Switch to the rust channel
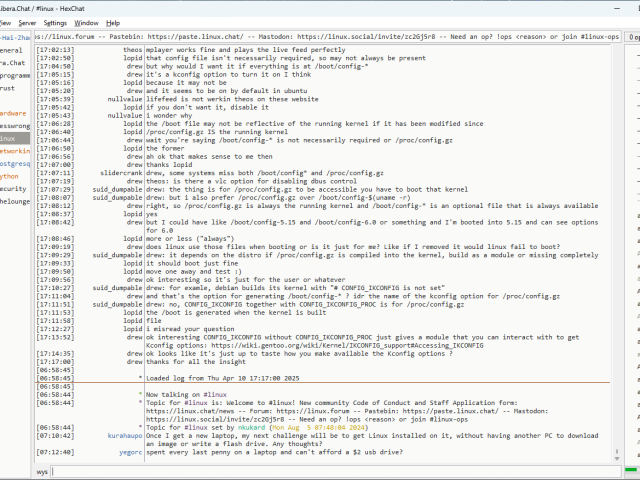 (8, 88)
